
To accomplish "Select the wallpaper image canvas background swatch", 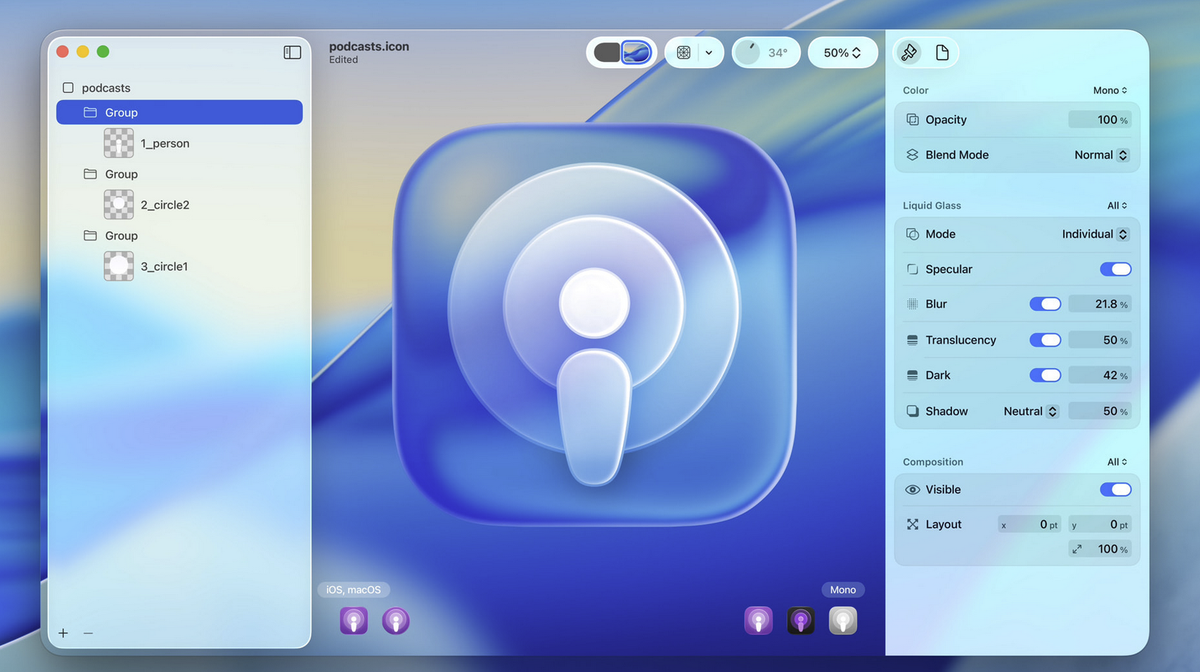I will (636, 52).
